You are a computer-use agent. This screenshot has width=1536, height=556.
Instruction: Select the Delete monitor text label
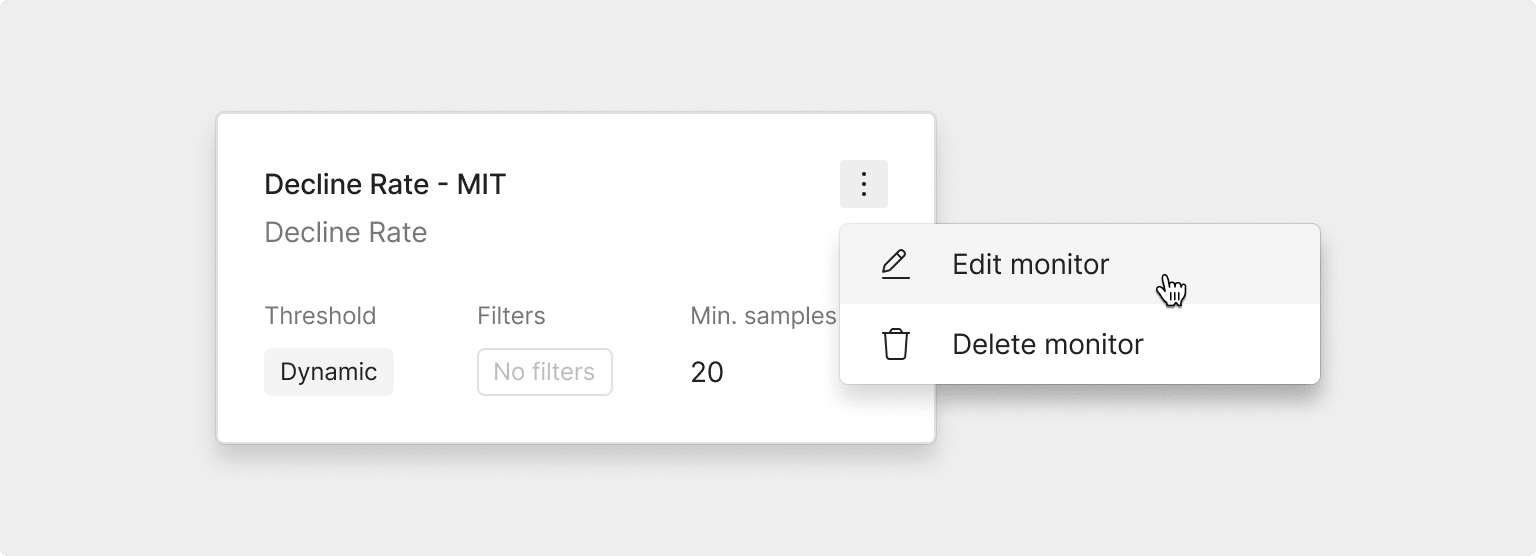tap(1048, 344)
